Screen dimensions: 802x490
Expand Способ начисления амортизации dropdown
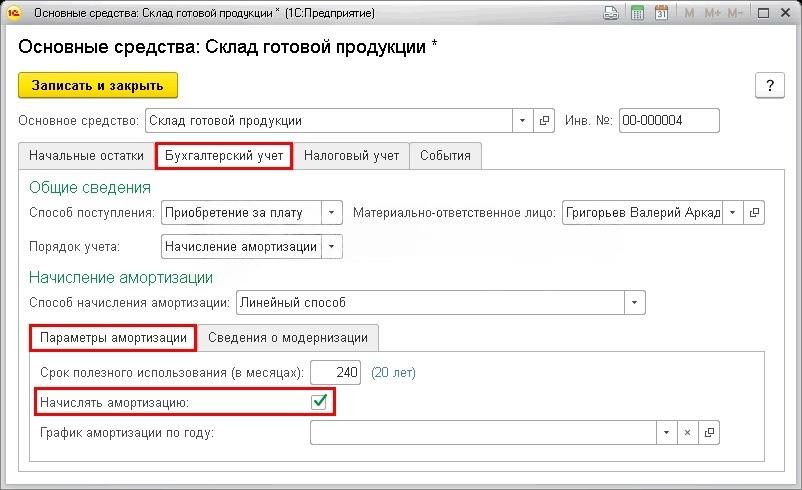point(634,302)
